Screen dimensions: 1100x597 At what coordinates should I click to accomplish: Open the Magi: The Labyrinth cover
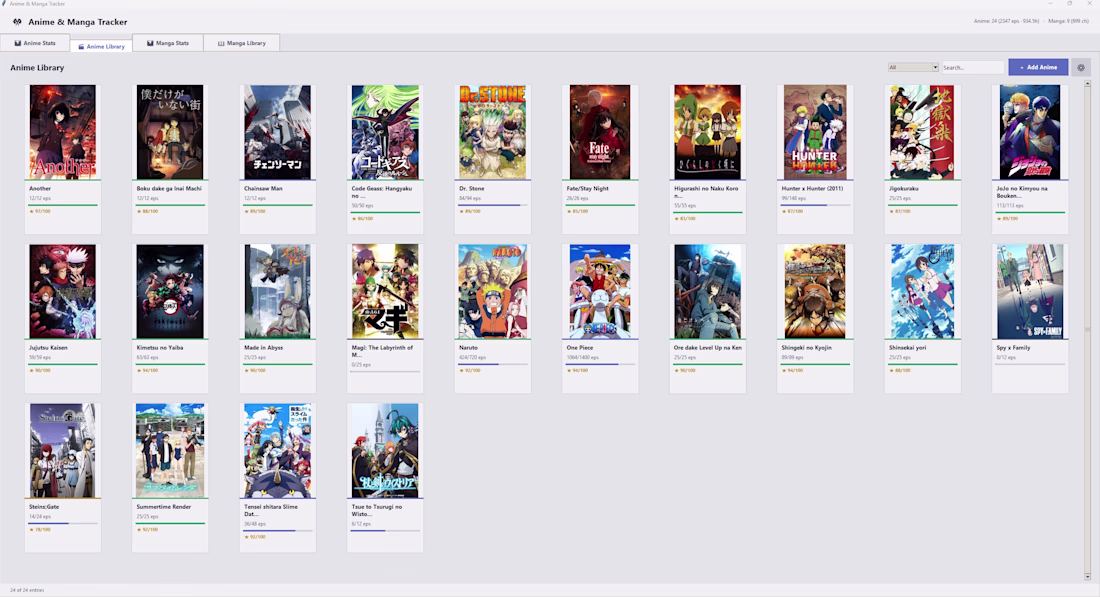385,291
